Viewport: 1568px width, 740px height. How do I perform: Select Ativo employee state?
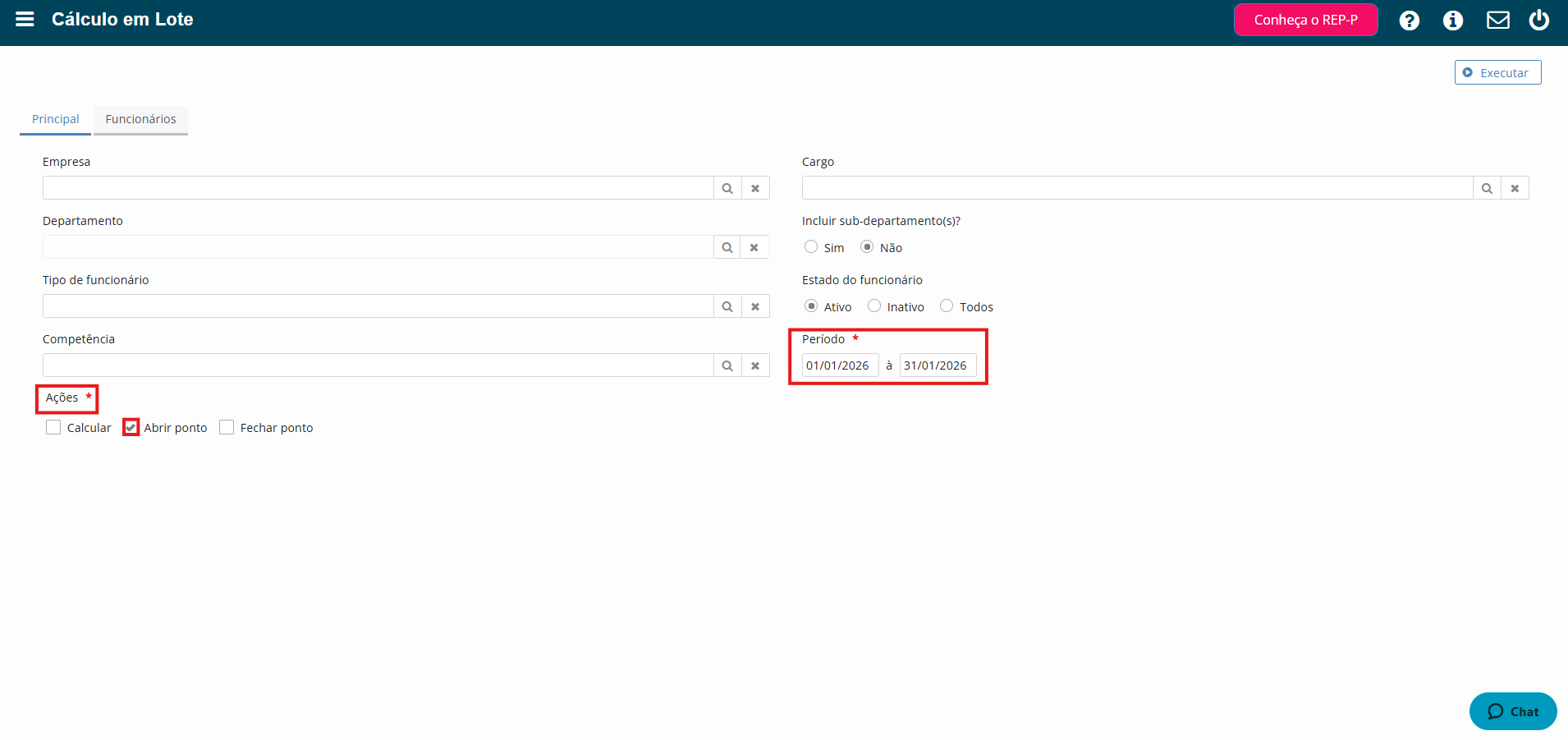[811, 306]
